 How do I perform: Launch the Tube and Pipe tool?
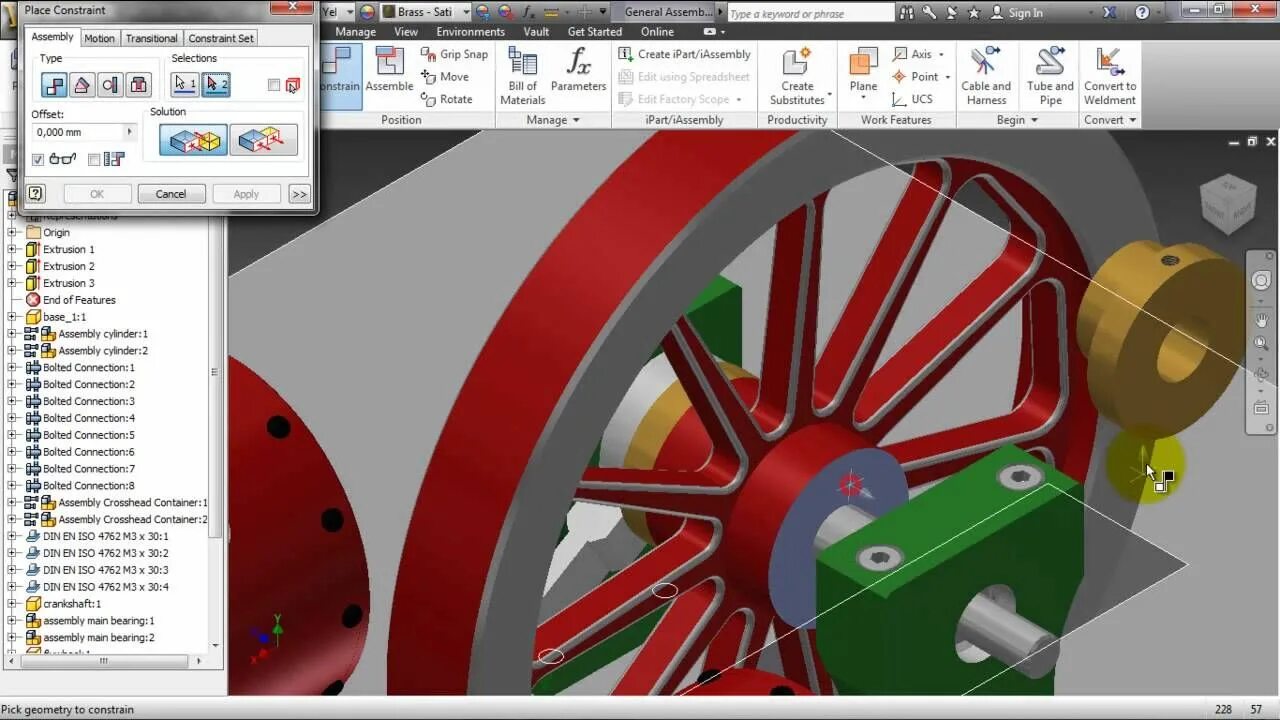[x=1050, y=75]
